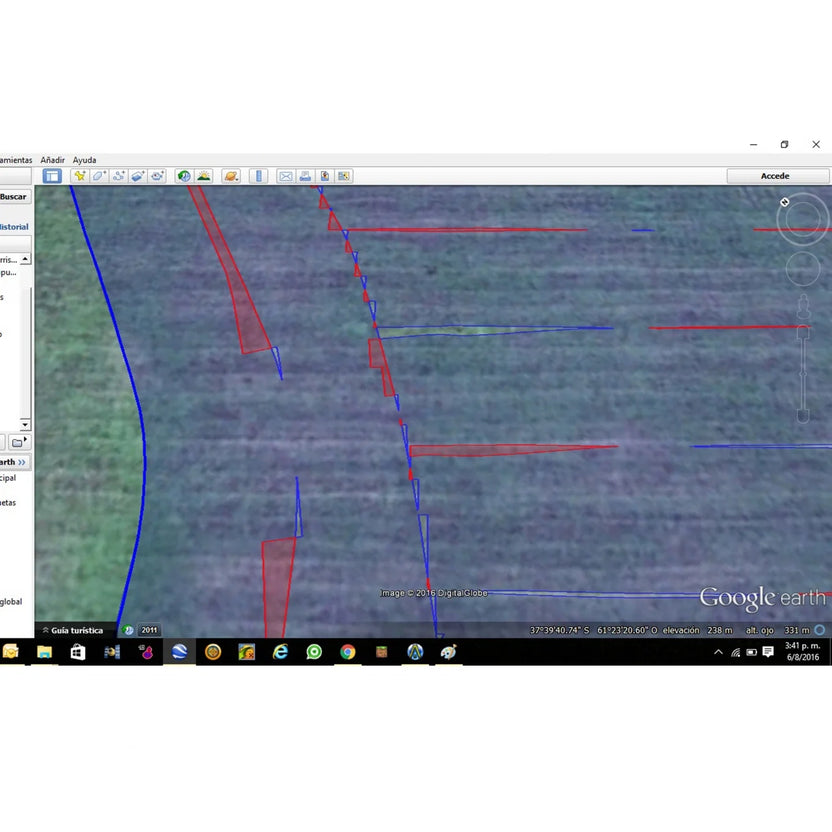The width and height of the screenshot is (832, 832).
Task: Zoom in with slider top button
Action: click(x=803, y=333)
